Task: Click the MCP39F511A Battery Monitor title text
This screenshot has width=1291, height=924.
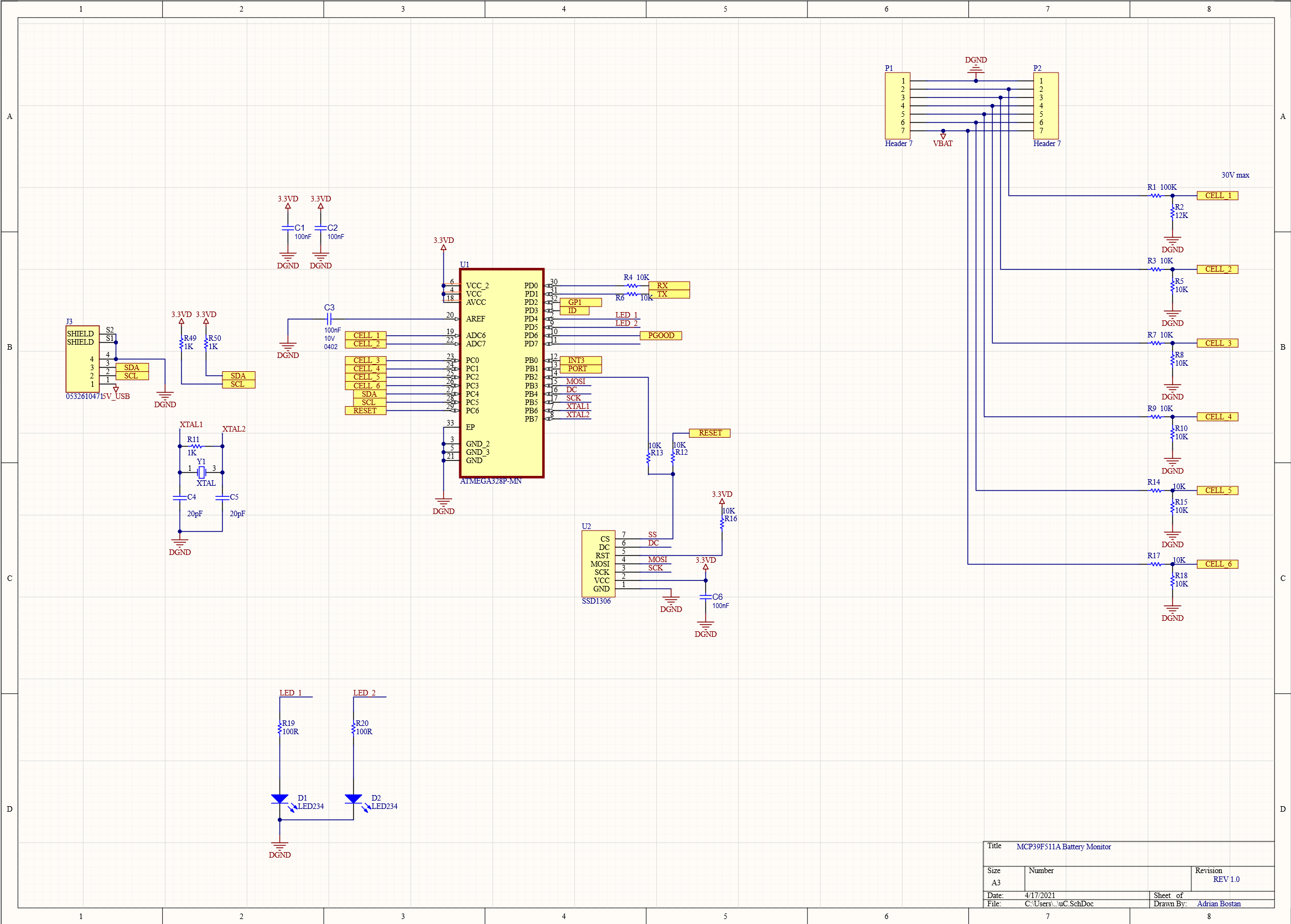Action: tap(1063, 847)
